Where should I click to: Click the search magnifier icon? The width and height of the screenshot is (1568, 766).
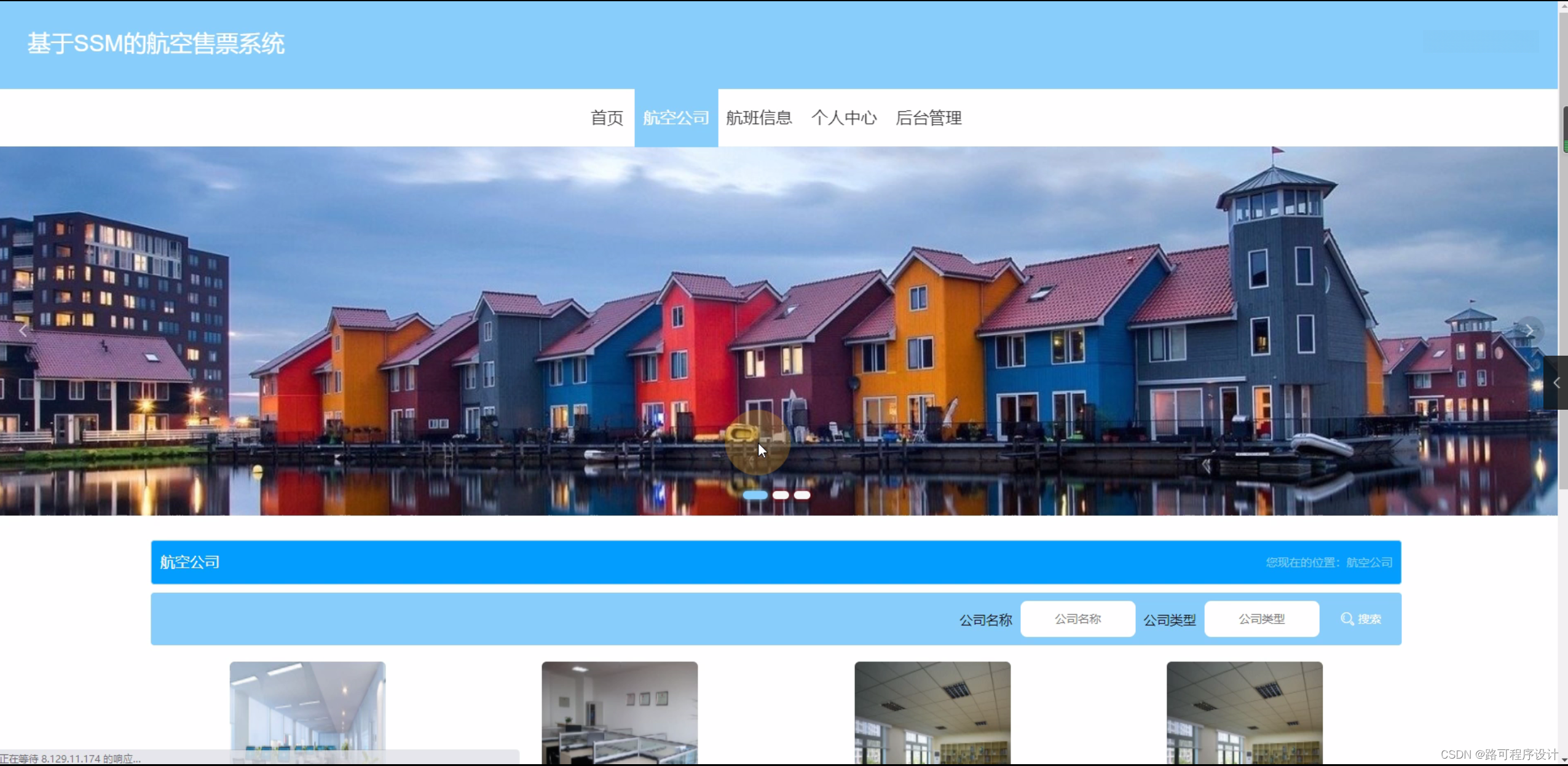pyautogui.click(x=1347, y=619)
